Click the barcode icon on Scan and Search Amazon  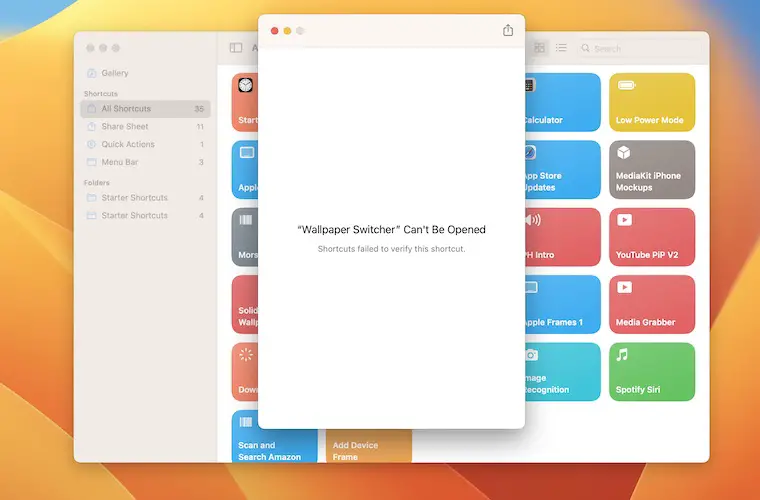(x=246, y=423)
